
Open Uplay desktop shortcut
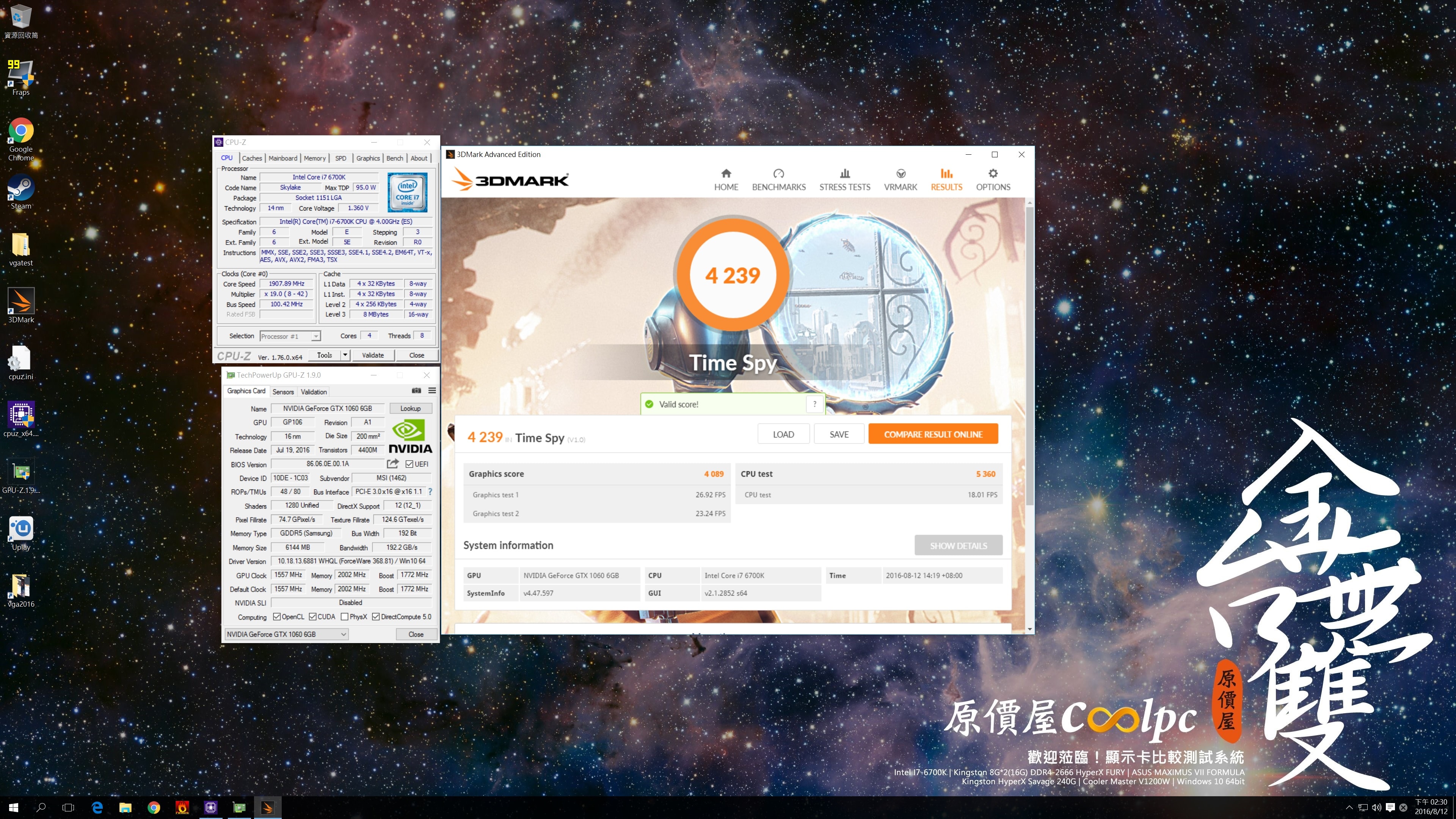21,533
